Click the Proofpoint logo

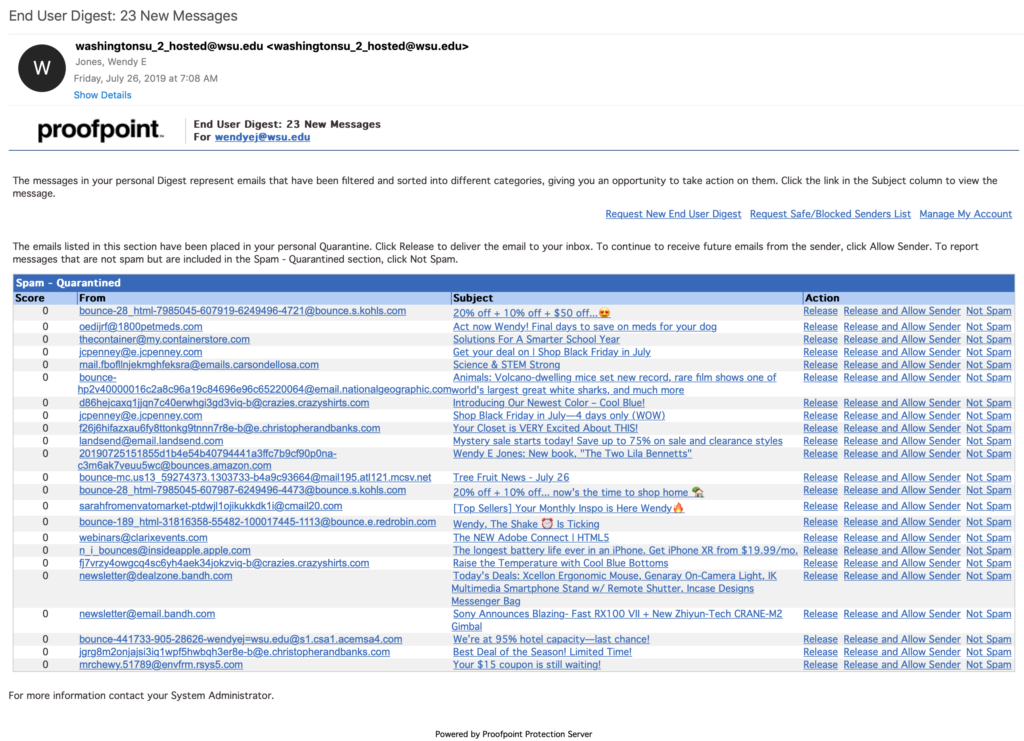tap(99, 130)
